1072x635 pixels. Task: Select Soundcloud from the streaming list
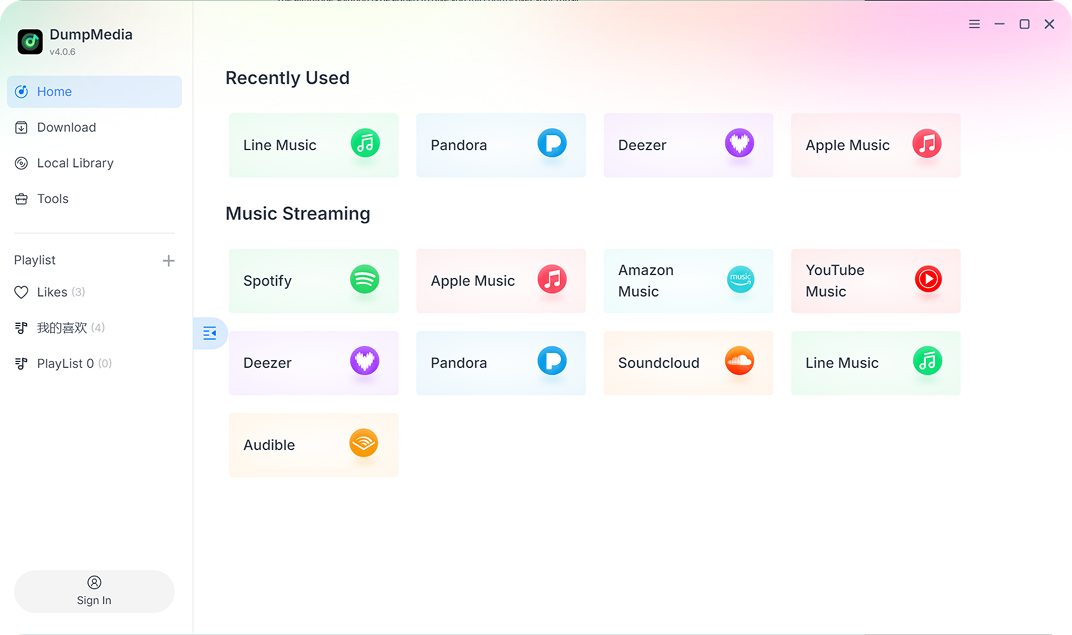688,363
